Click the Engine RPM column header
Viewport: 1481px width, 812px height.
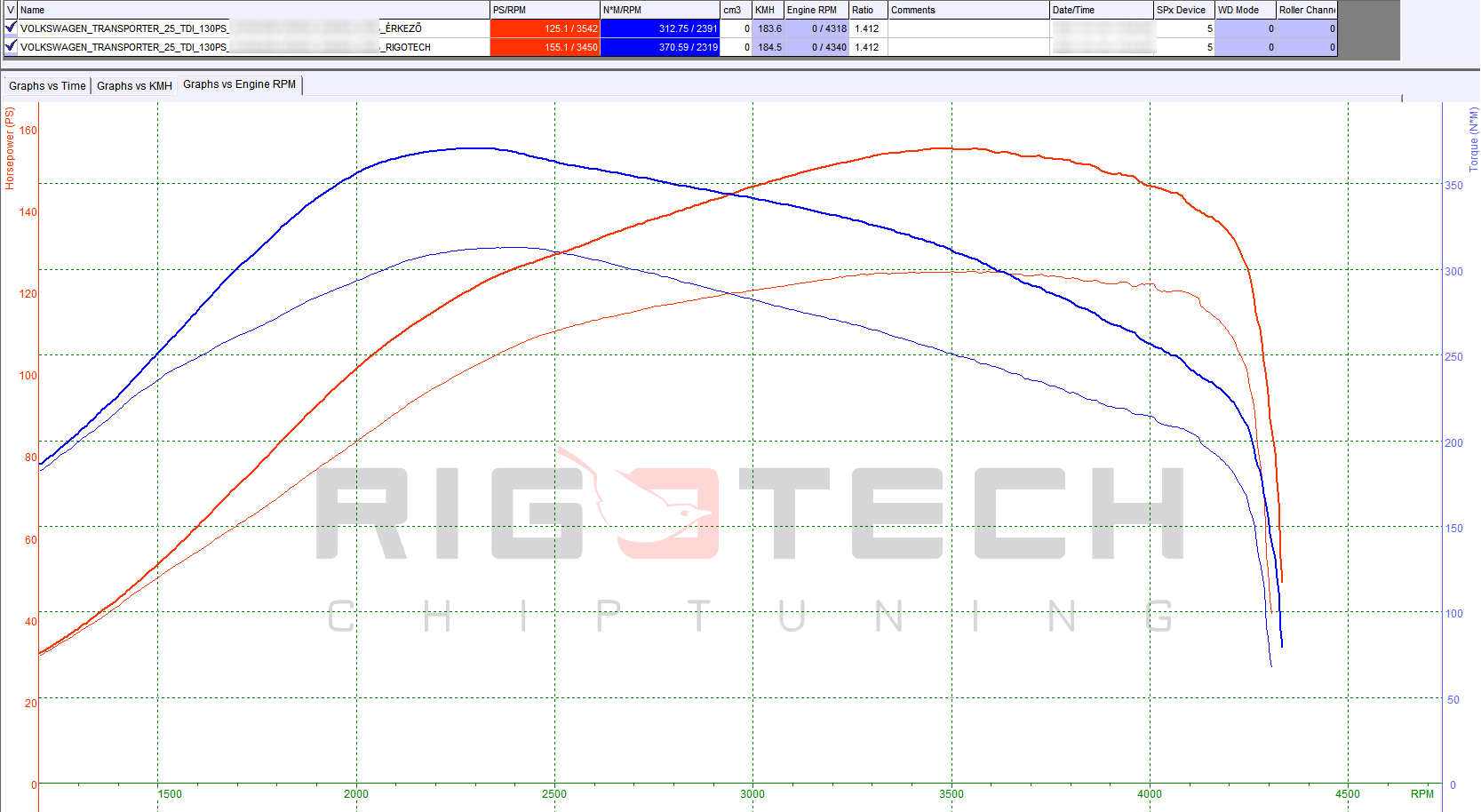[816, 10]
